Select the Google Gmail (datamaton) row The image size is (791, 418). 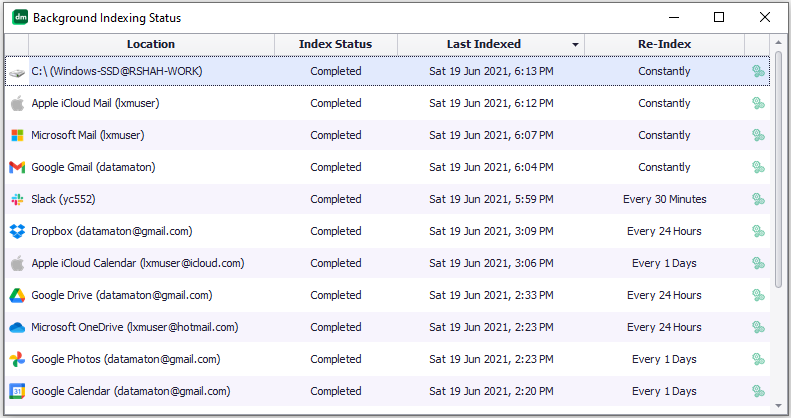387,167
